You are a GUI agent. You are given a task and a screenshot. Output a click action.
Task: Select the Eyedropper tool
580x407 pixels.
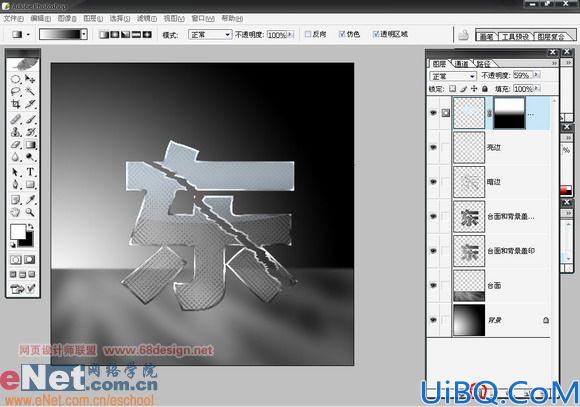(30, 200)
